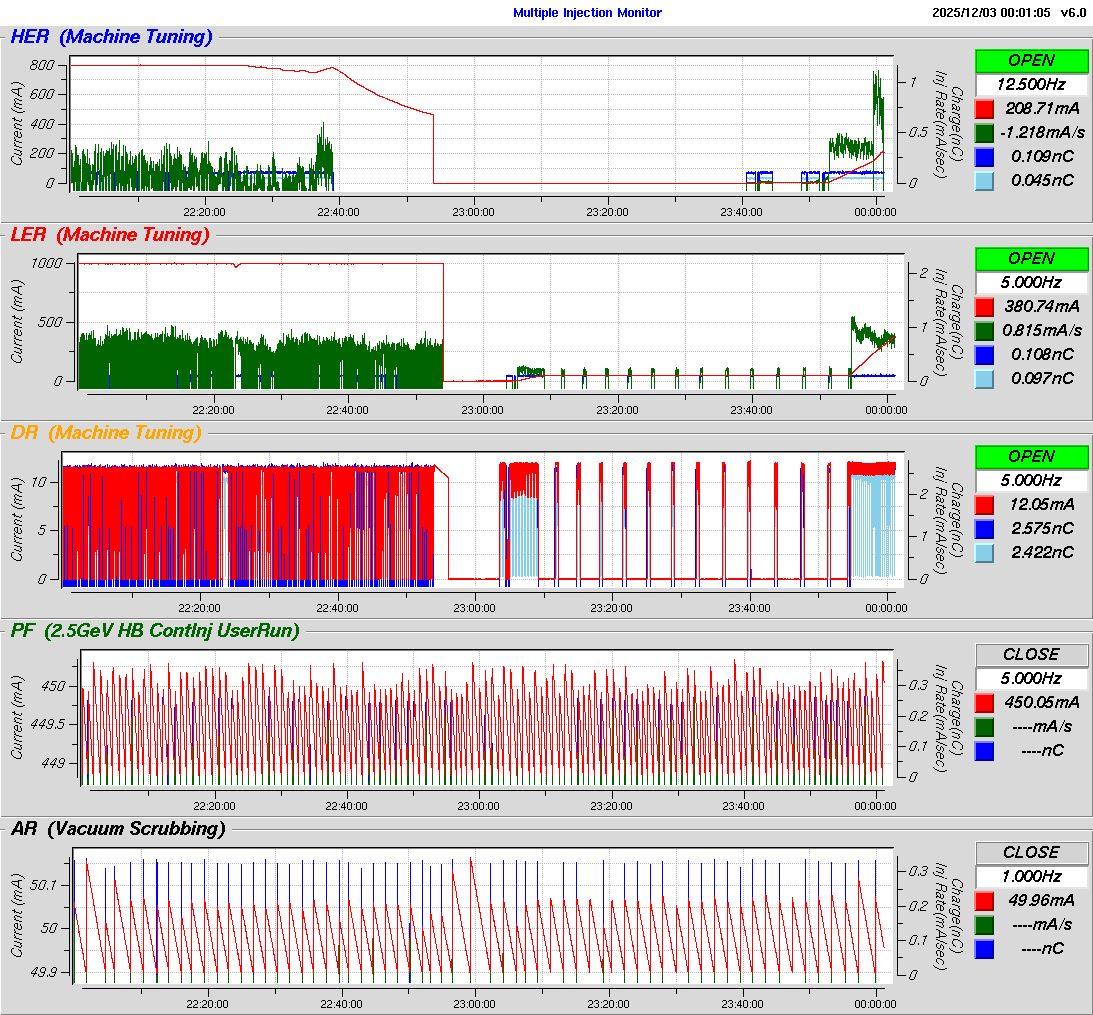The width and height of the screenshot is (1093, 1015).
Task: Click the light blue swatch beside 2.422nC
Action: click(x=984, y=552)
